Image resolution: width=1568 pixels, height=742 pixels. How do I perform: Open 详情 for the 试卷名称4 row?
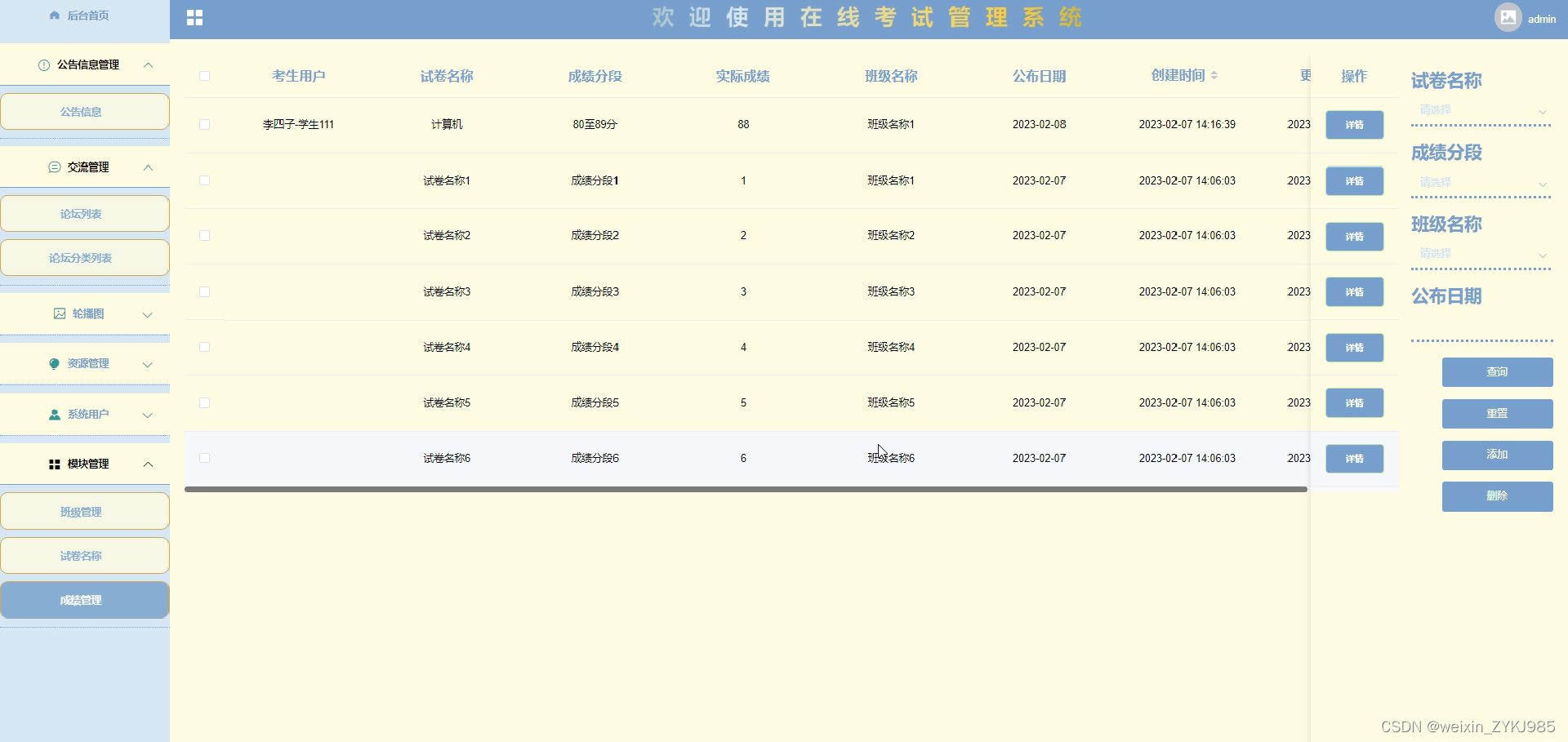[x=1354, y=348]
